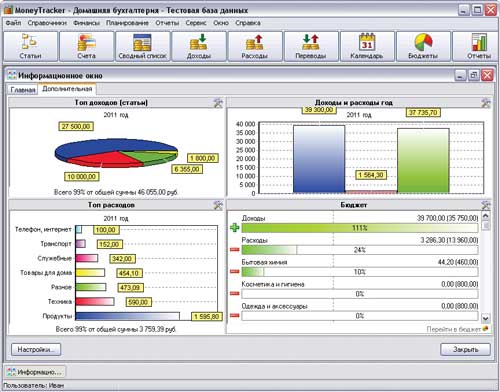
Task: Click the Информационное окно title icon
Action: tap(12, 75)
